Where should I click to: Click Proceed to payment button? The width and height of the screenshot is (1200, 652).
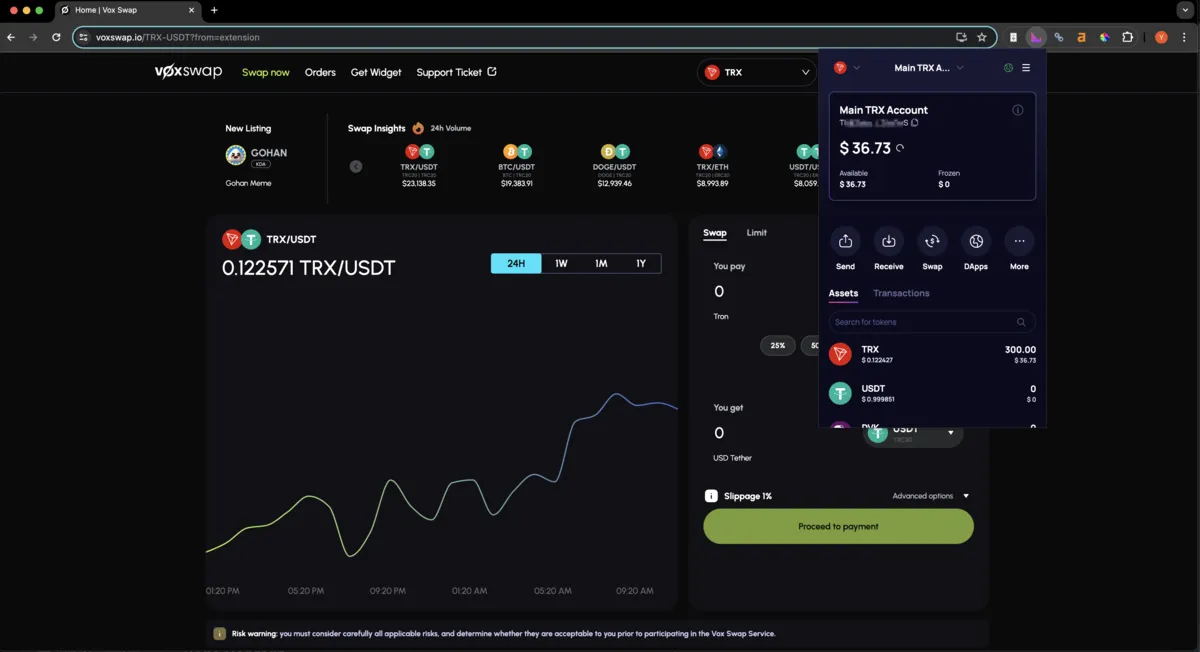pyautogui.click(x=838, y=526)
